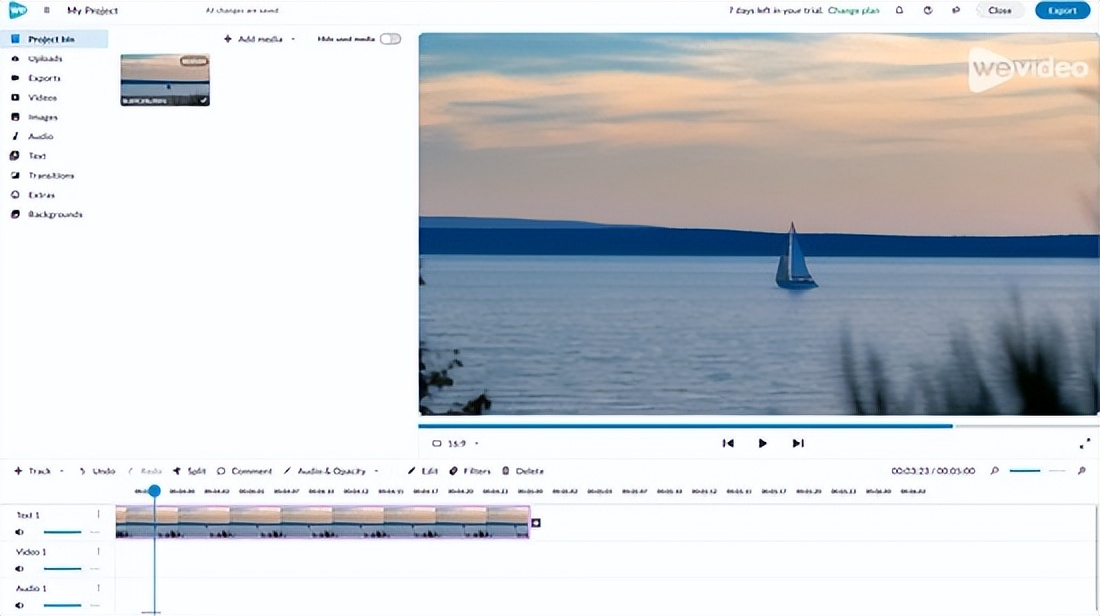The width and height of the screenshot is (1100, 616).
Task: Enter fullscreen preview
Action: click(x=1085, y=443)
